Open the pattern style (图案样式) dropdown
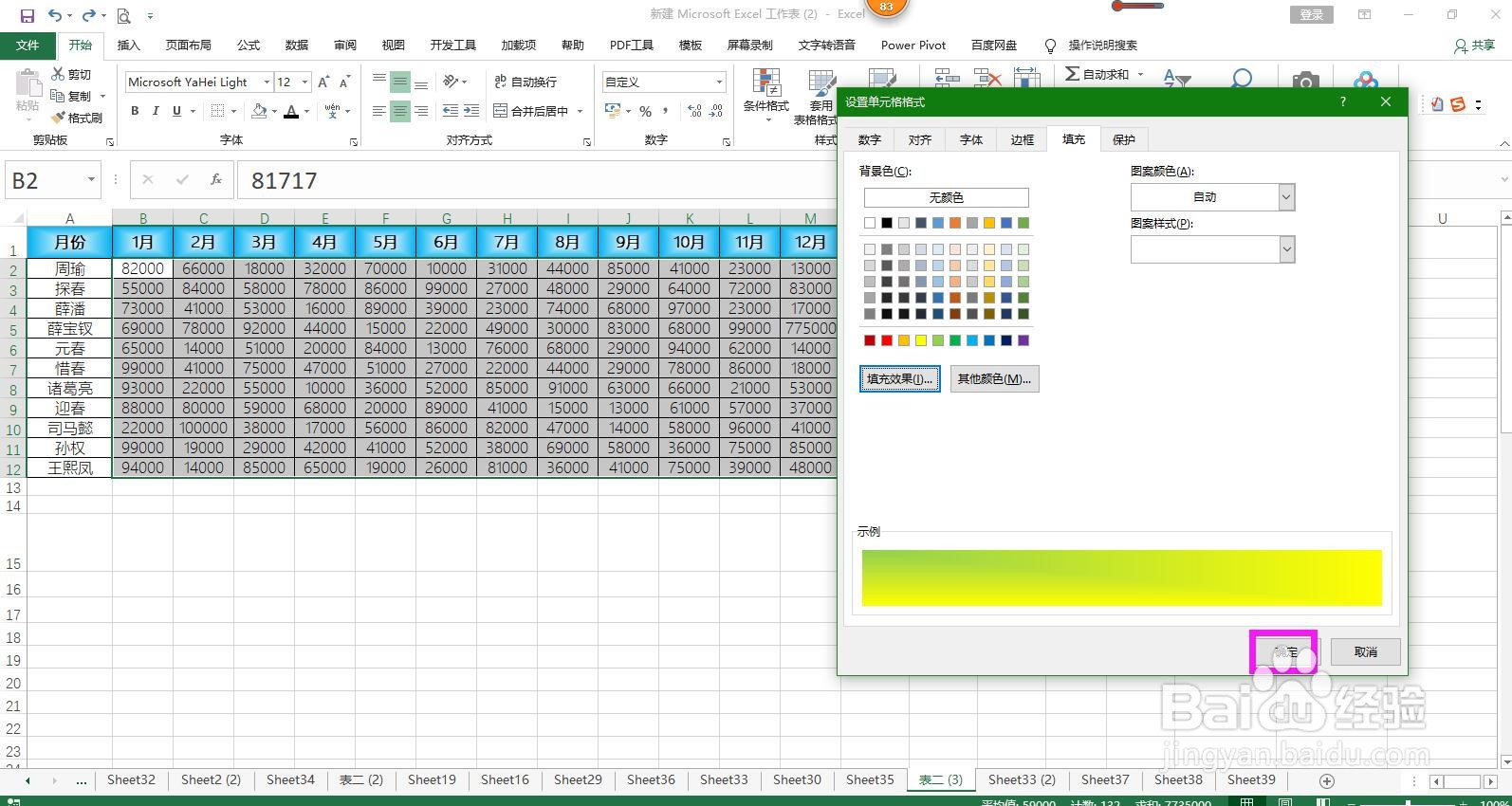Image resolution: width=1512 pixels, height=806 pixels. pos(1286,249)
